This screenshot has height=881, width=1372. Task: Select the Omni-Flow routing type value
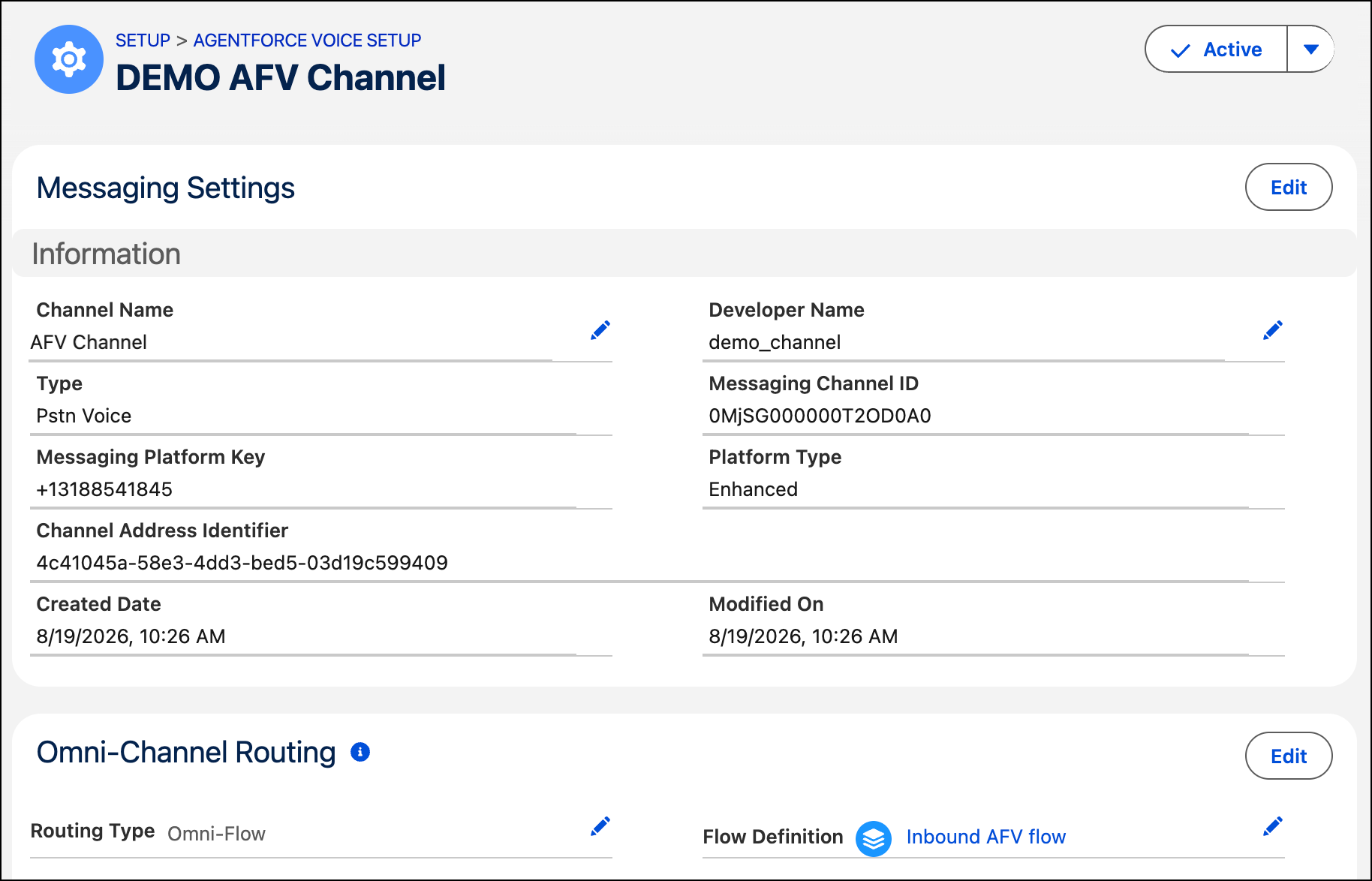point(216,834)
